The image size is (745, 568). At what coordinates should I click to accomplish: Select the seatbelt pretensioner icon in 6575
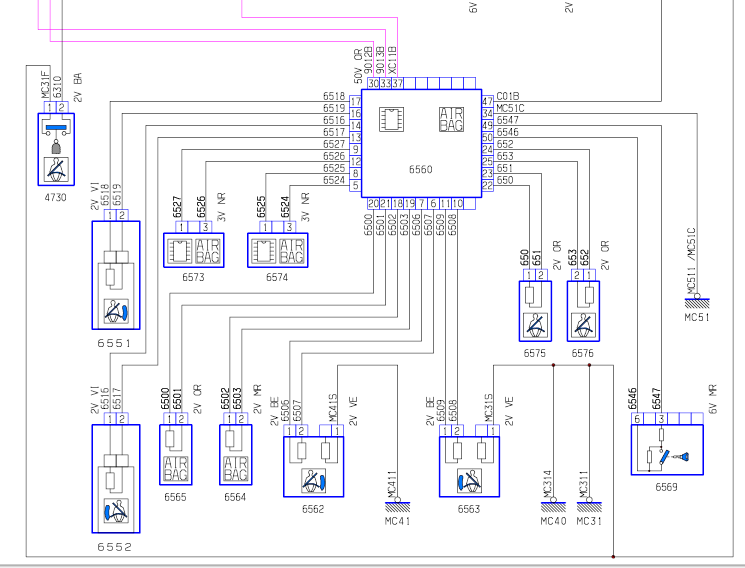click(x=535, y=325)
